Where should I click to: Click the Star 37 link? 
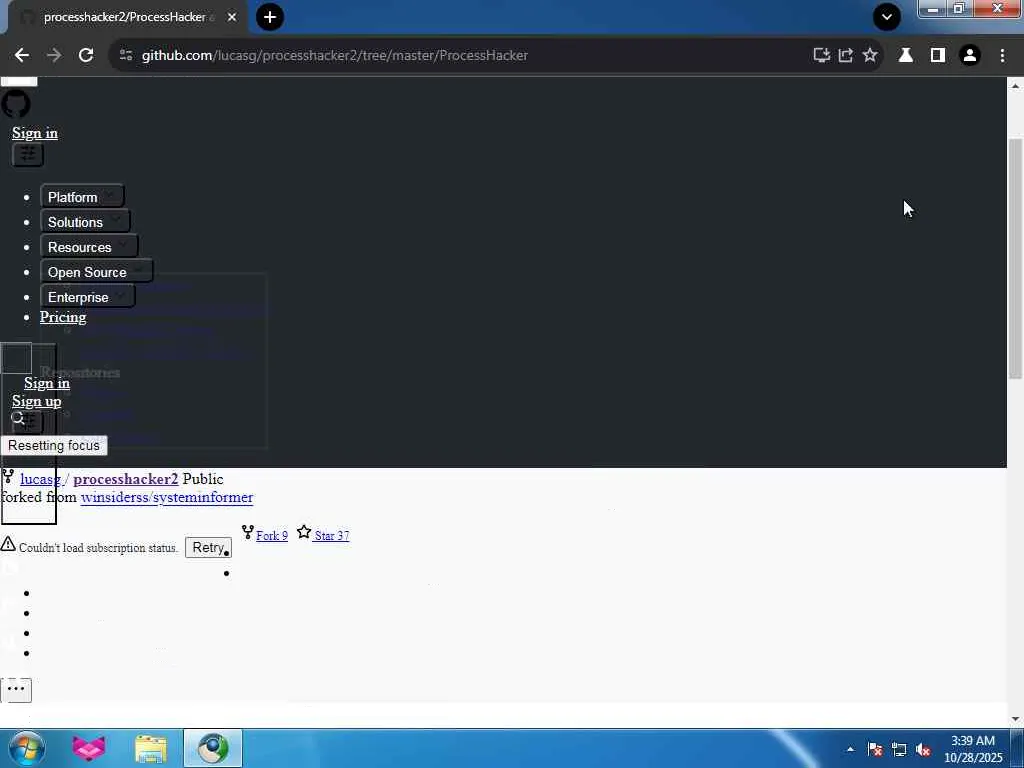click(332, 536)
